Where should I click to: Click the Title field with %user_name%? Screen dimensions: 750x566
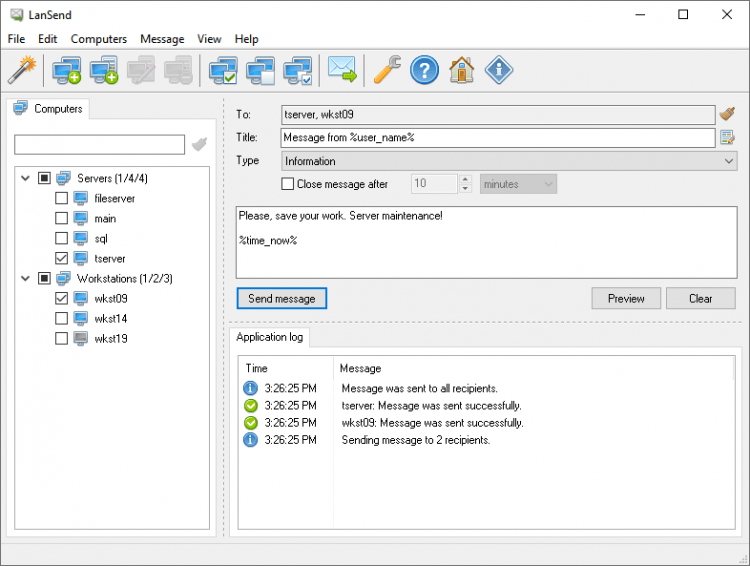point(498,138)
